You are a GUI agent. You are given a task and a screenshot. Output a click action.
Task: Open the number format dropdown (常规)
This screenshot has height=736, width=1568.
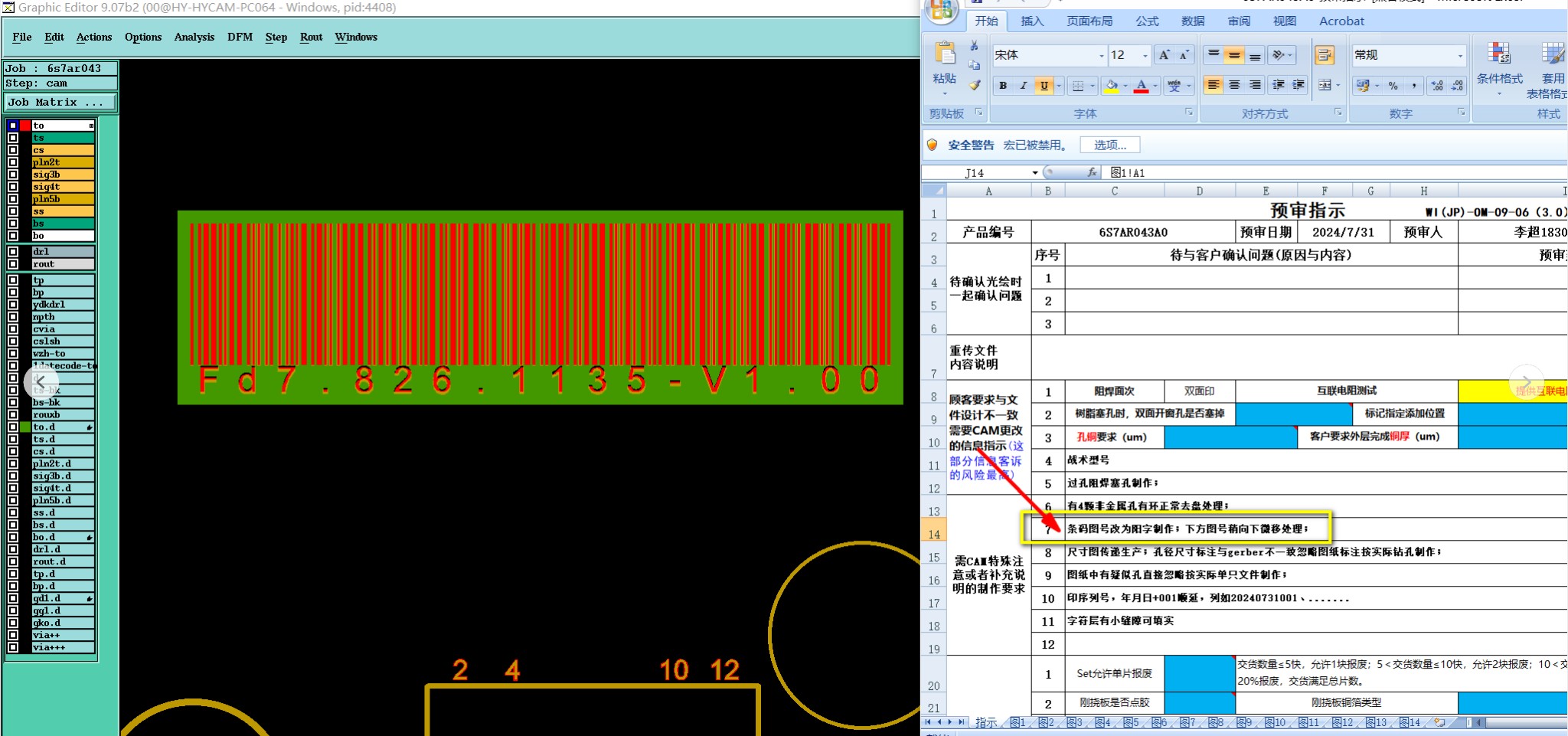coord(1459,55)
